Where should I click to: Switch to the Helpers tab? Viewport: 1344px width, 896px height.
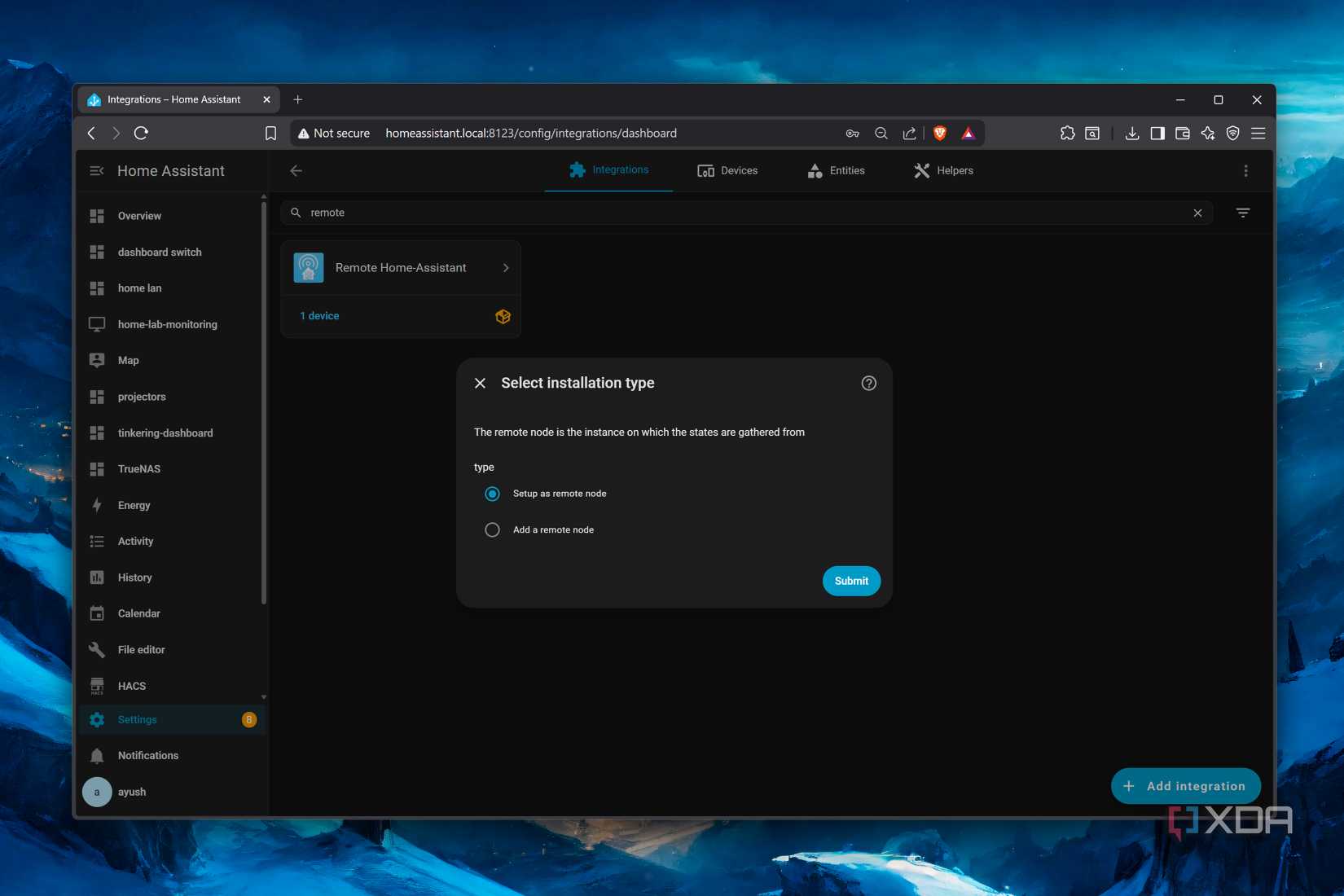[943, 170]
